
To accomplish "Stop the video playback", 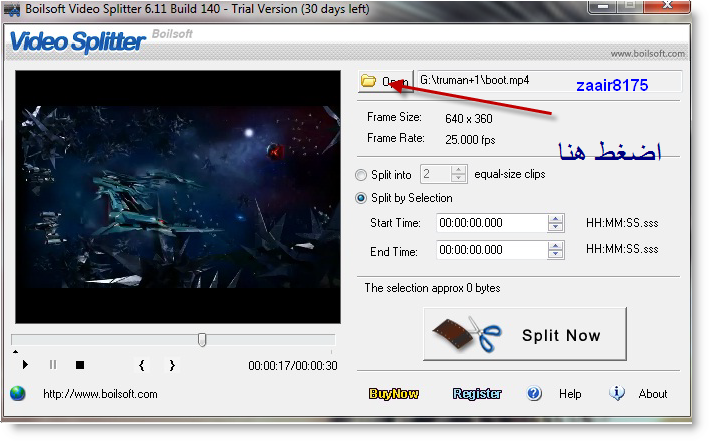I will coord(80,365).
